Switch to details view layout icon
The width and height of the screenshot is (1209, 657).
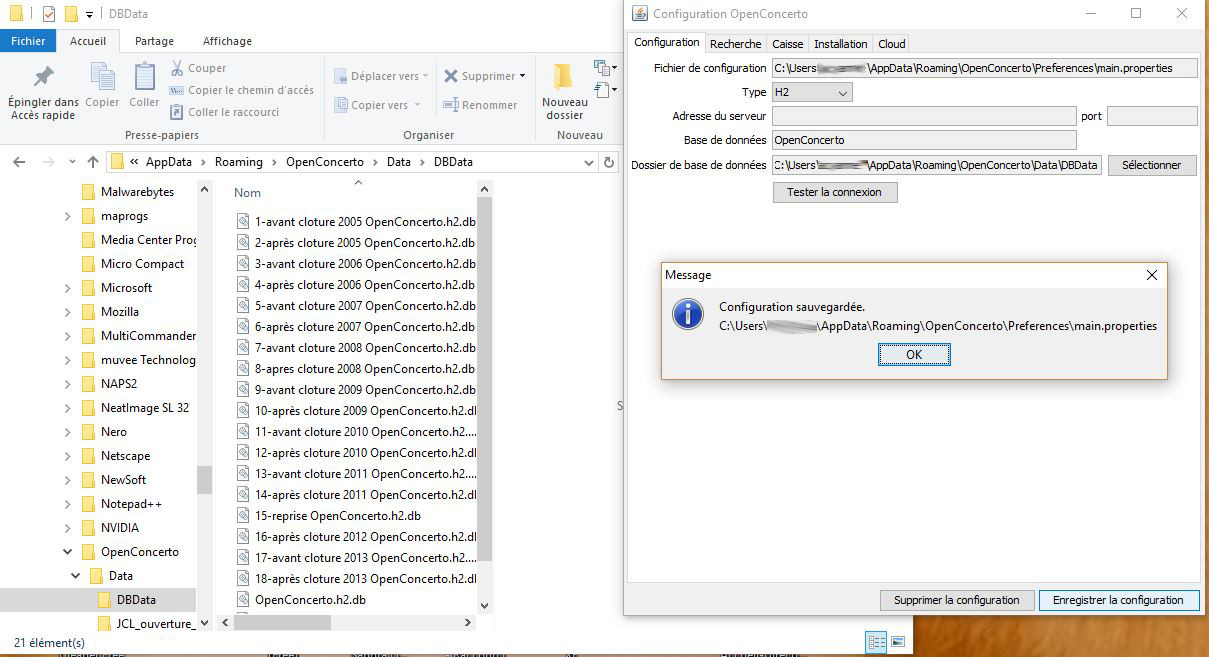(x=876, y=642)
